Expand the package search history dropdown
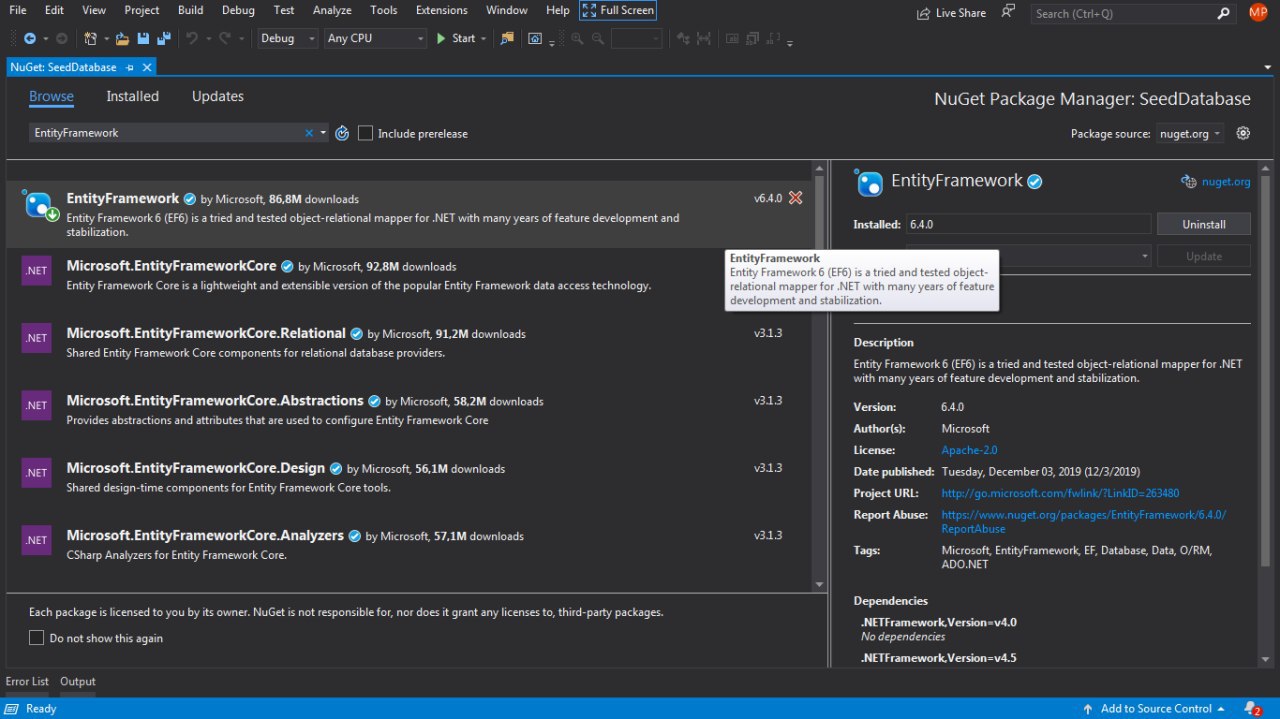This screenshot has height=719, width=1280. pyautogui.click(x=323, y=133)
